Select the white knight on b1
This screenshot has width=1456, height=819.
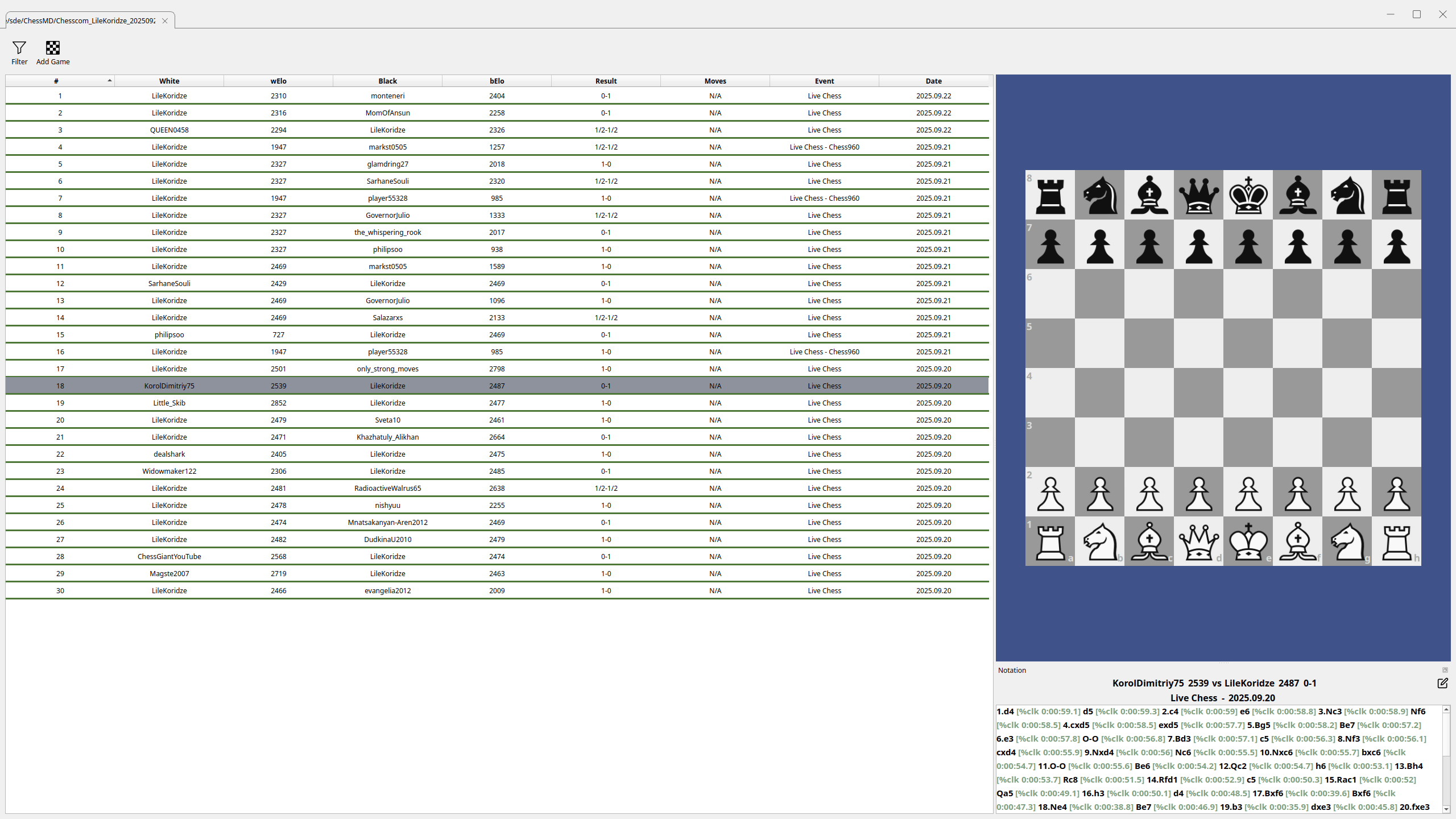click(x=1099, y=541)
